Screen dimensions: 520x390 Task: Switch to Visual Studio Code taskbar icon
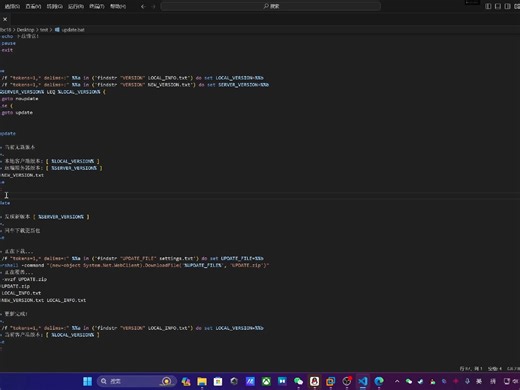click(363, 381)
